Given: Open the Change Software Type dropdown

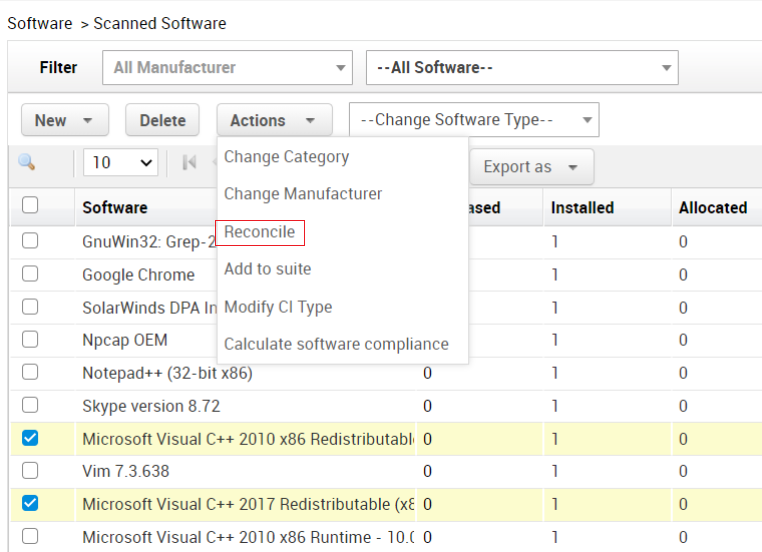Looking at the screenshot, I should pos(474,120).
